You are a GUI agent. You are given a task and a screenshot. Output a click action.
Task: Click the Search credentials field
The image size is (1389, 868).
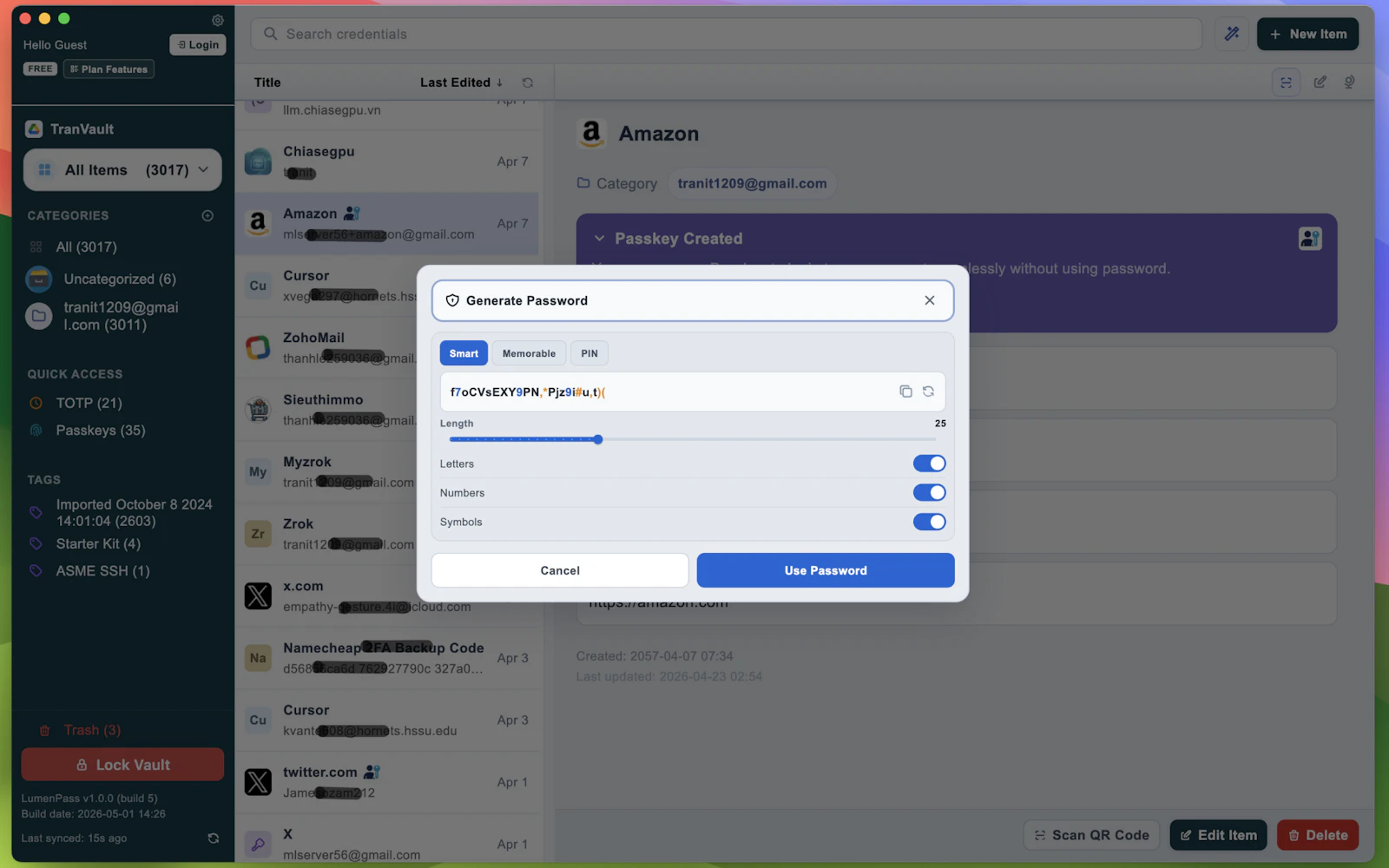click(726, 34)
